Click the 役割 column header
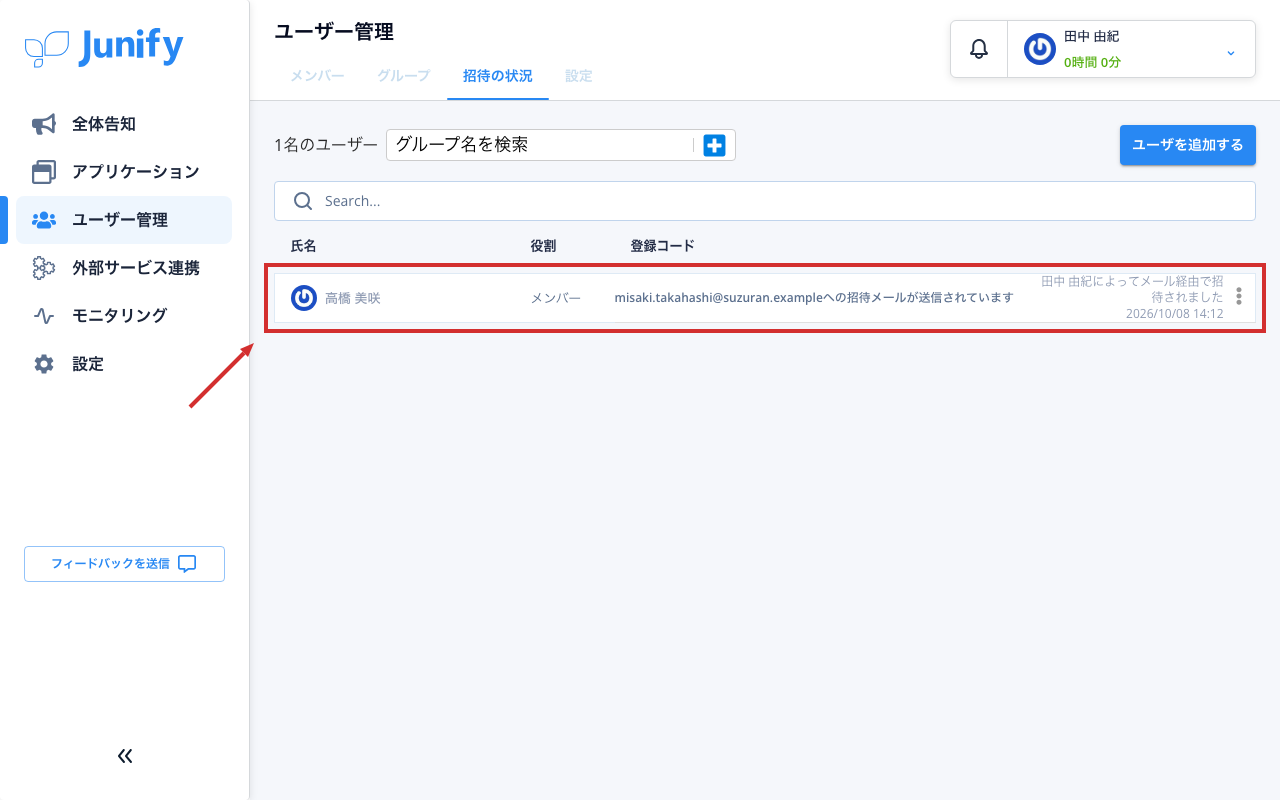The image size is (1280, 800). coord(543,246)
